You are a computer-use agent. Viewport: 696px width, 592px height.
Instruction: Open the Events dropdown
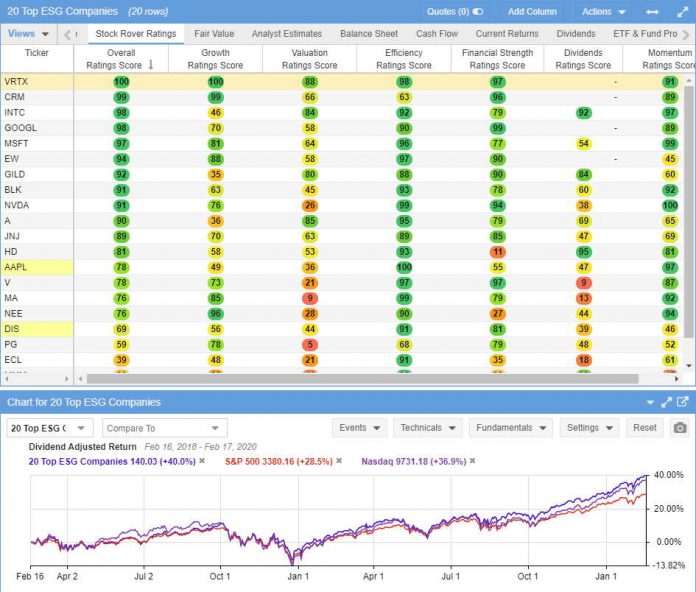(x=360, y=428)
